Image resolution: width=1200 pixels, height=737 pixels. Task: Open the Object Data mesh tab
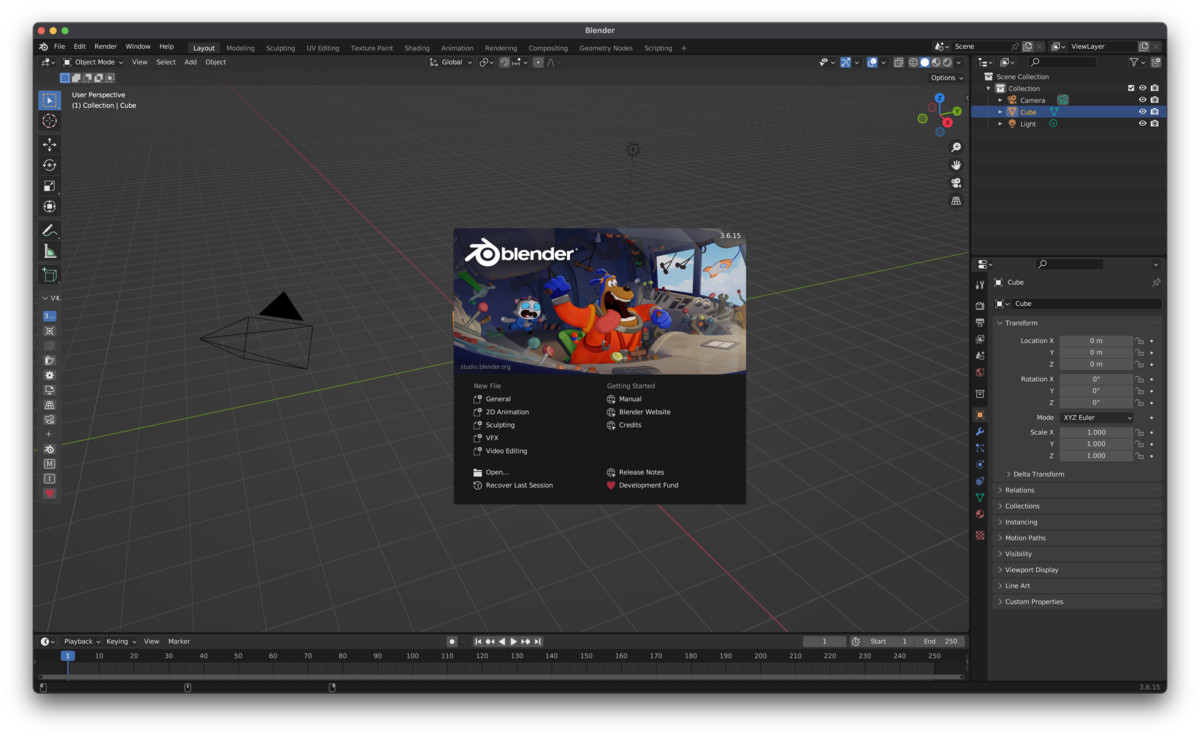(x=980, y=497)
